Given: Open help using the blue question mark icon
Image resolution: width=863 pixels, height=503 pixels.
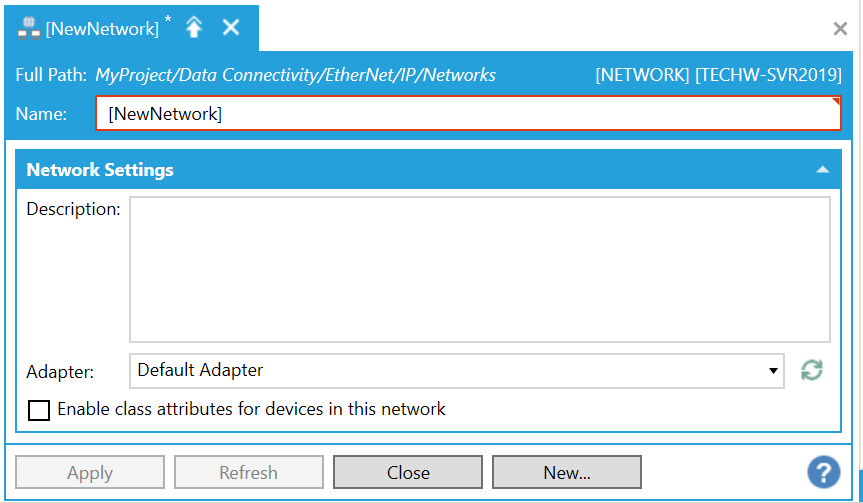Looking at the screenshot, I should [823, 472].
